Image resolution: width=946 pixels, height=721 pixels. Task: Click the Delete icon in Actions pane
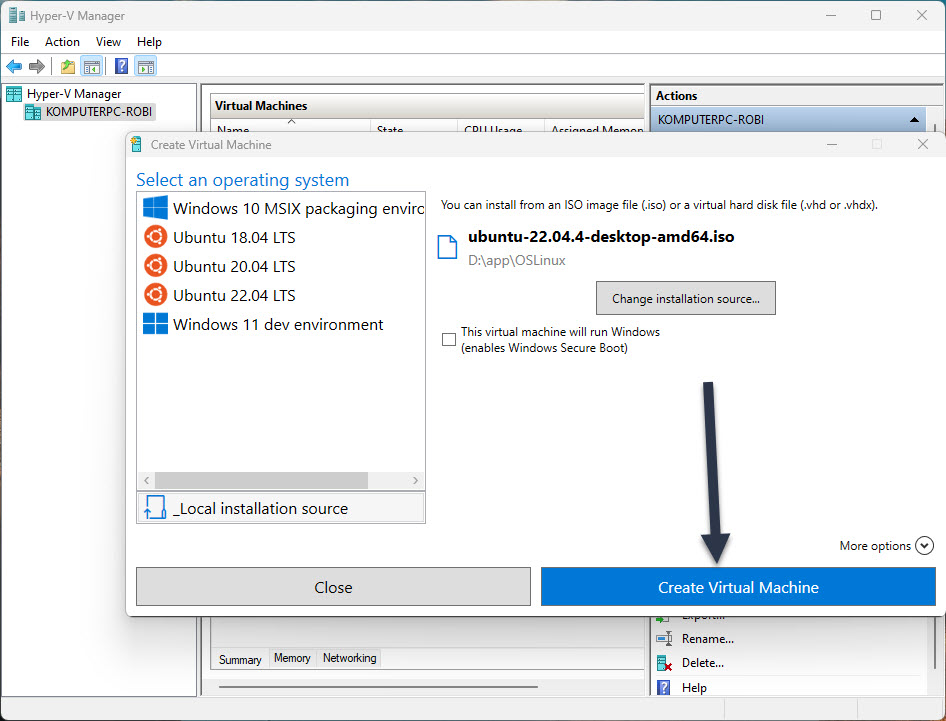pos(665,663)
